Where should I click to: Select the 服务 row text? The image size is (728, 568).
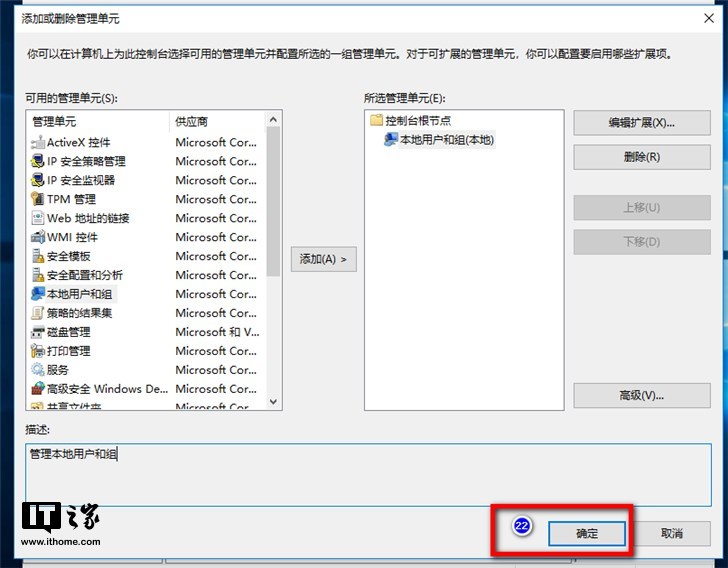pyautogui.click(x=58, y=370)
